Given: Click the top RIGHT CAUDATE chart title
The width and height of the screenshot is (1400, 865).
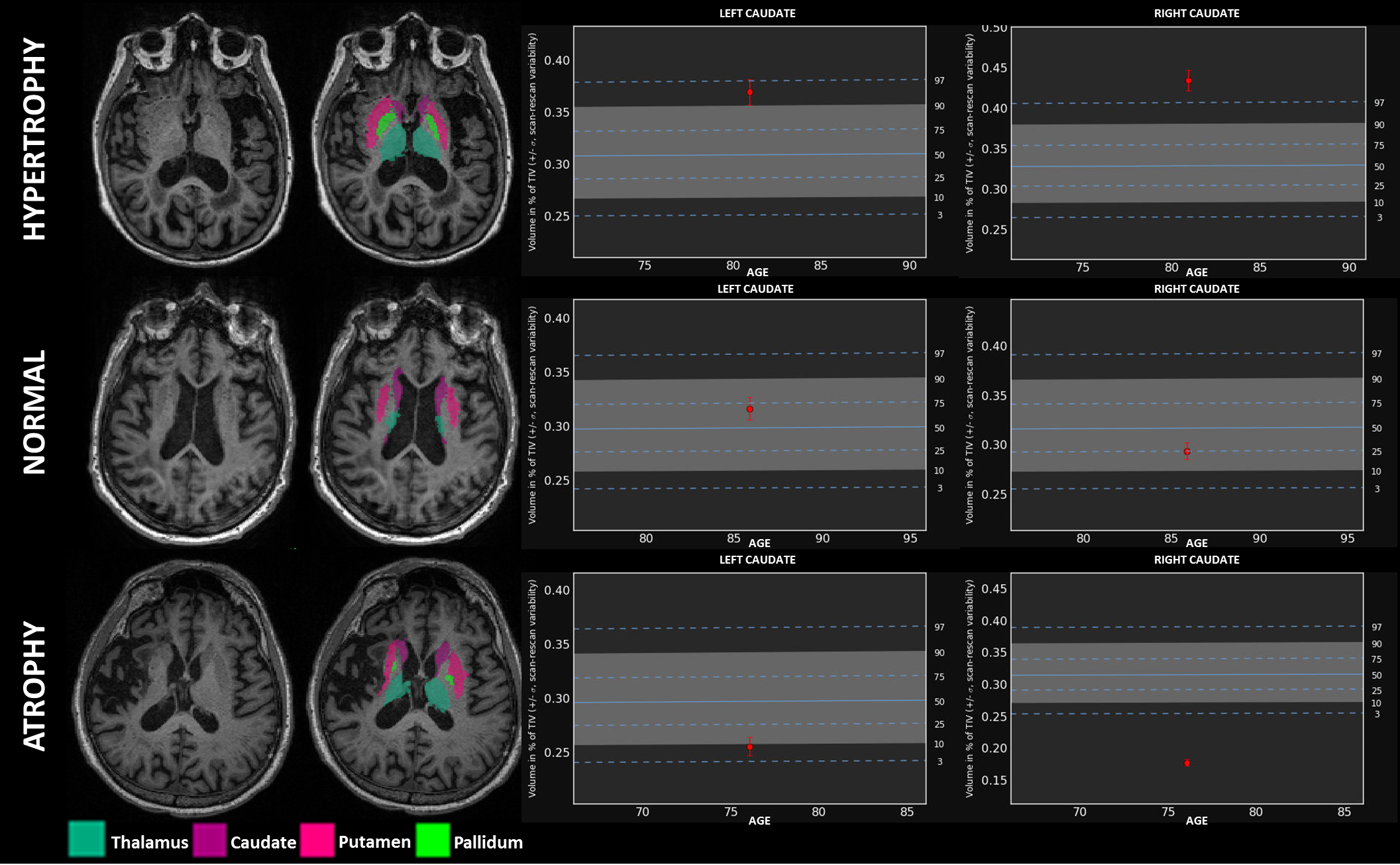Looking at the screenshot, I should click(1197, 13).
